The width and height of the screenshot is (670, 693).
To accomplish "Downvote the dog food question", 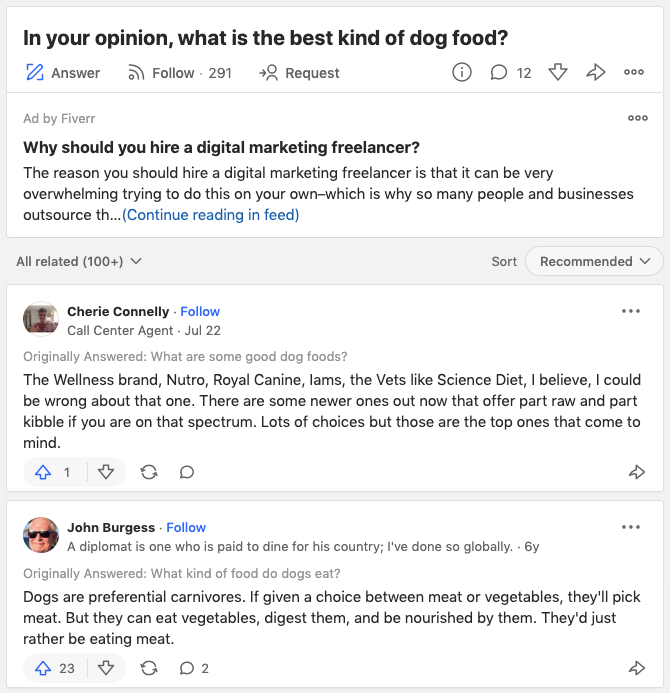I will [559, 72].
